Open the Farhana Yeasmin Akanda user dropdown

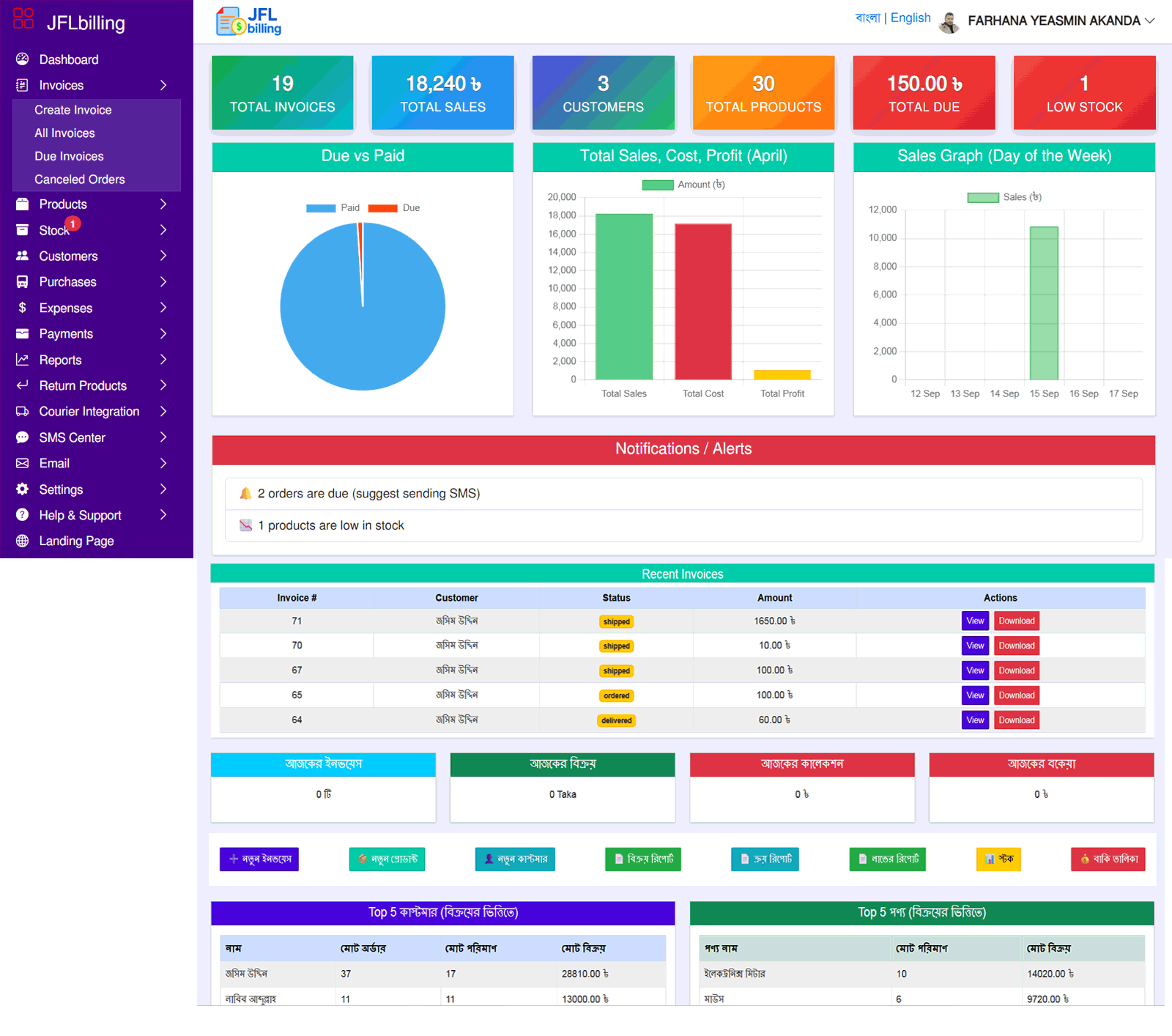(x=1047, y=21)
